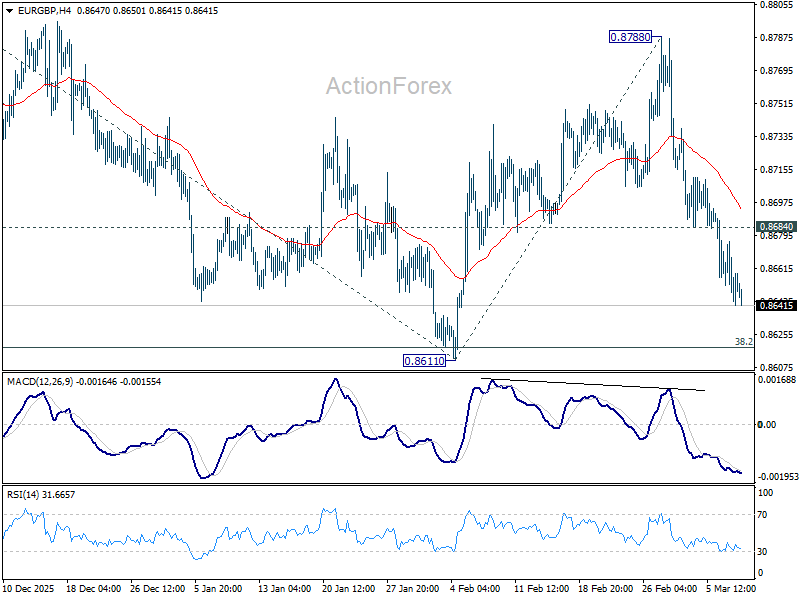
Task: Select the RSI 70 level label
Action: [762, 515]
